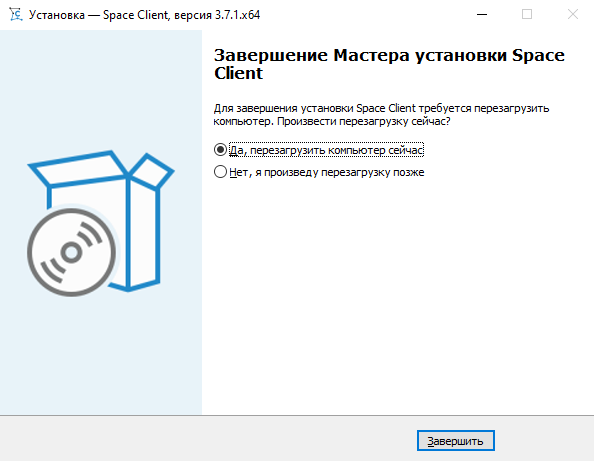Click the box flap on the illustration's right side
The width and height of the screenshot is (594, 461).
pos(152,171)
